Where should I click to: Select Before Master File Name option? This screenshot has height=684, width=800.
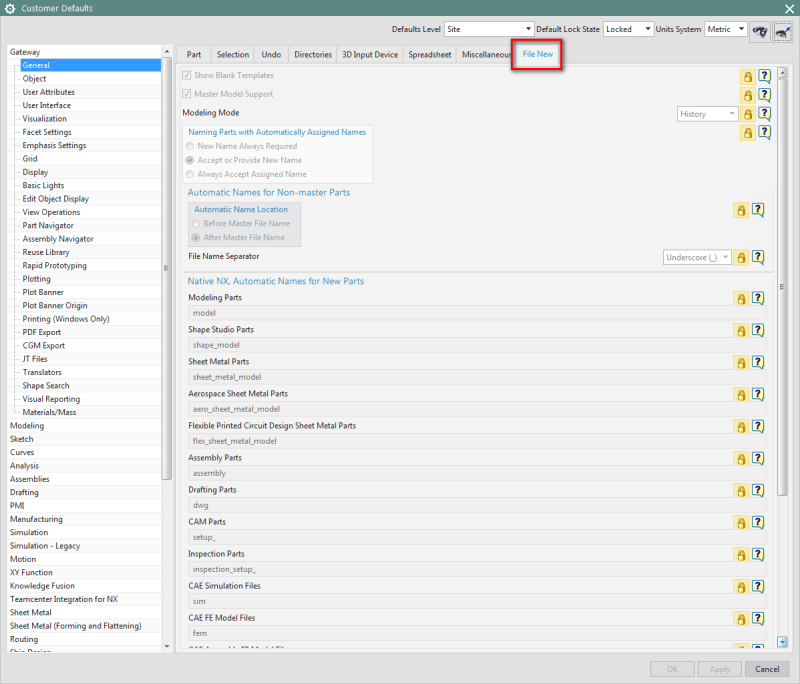tap(196, 224)
